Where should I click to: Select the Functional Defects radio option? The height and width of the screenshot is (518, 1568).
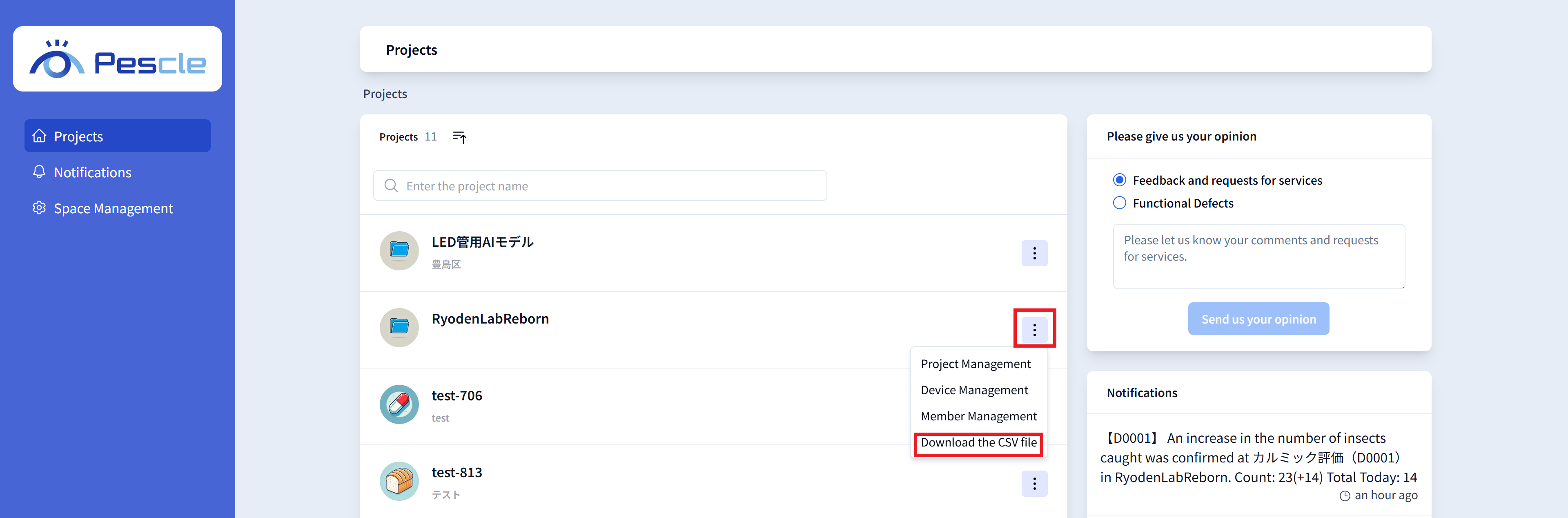pos(1119,203)
